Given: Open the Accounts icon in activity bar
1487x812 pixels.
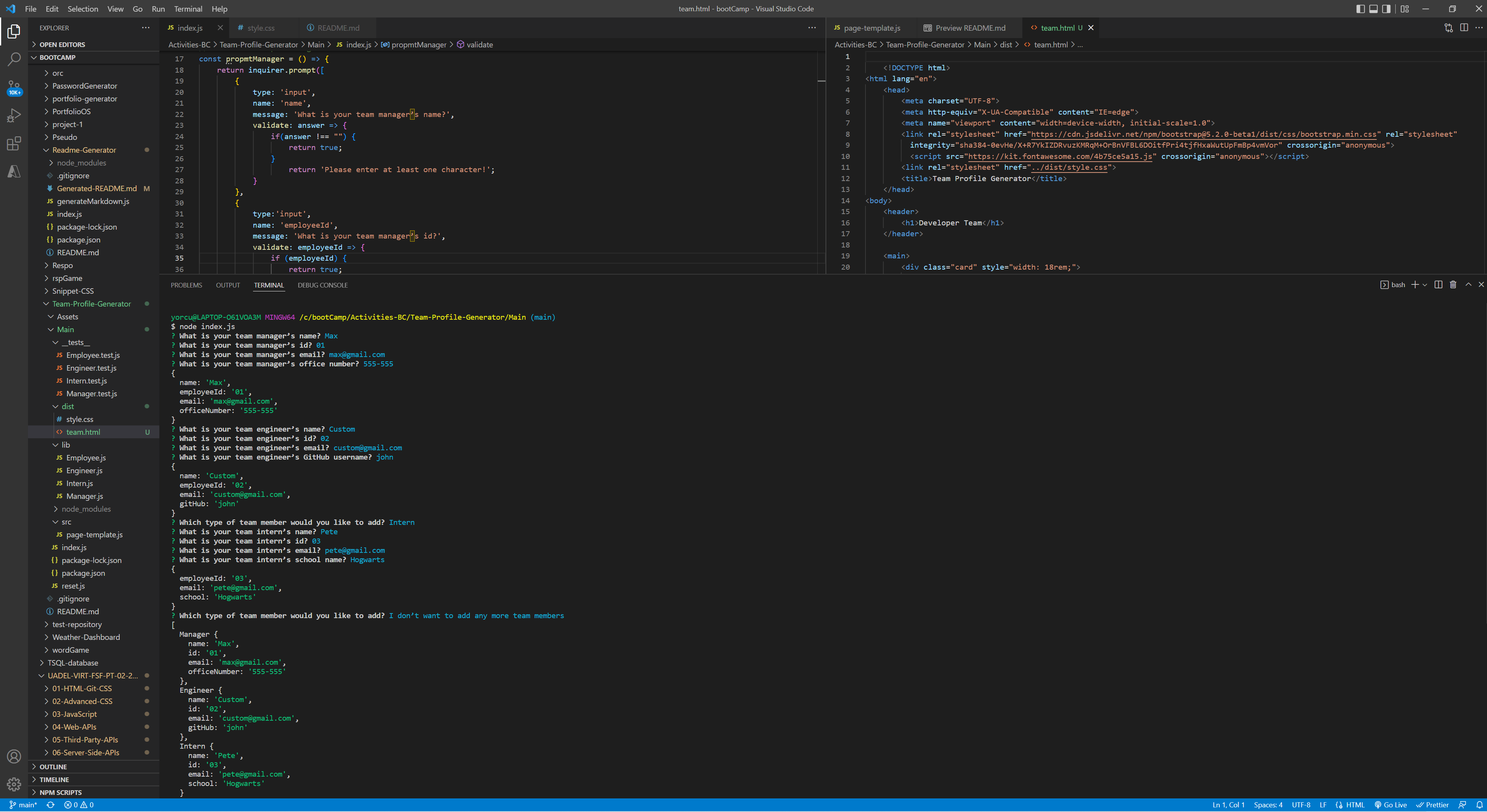Looking at the screenshot, I should point(14,756).
